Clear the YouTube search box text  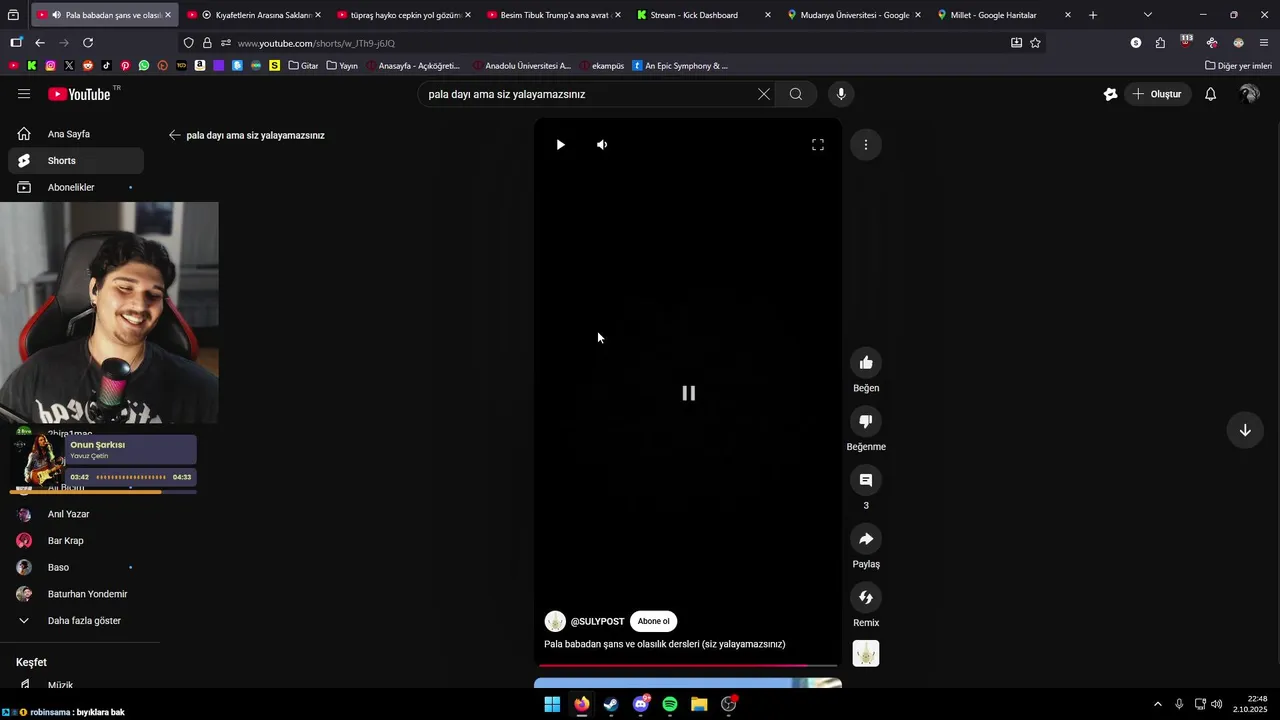[x=764, y=94]
